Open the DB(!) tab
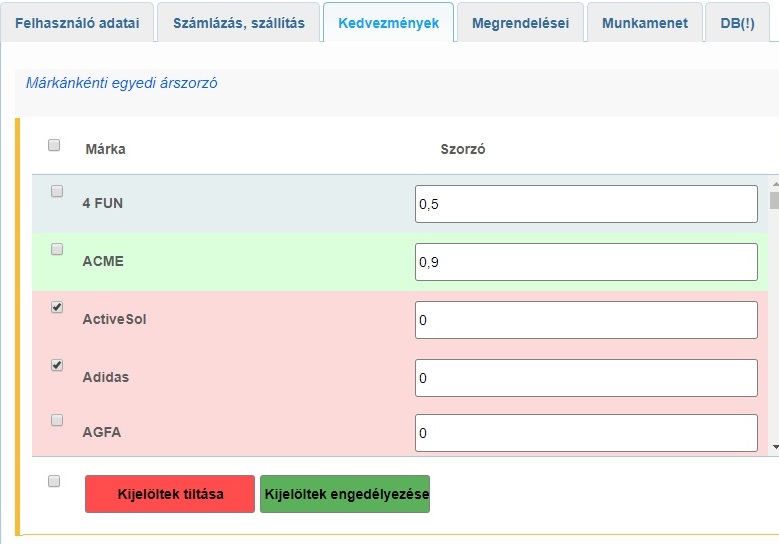 coord(737,22)
